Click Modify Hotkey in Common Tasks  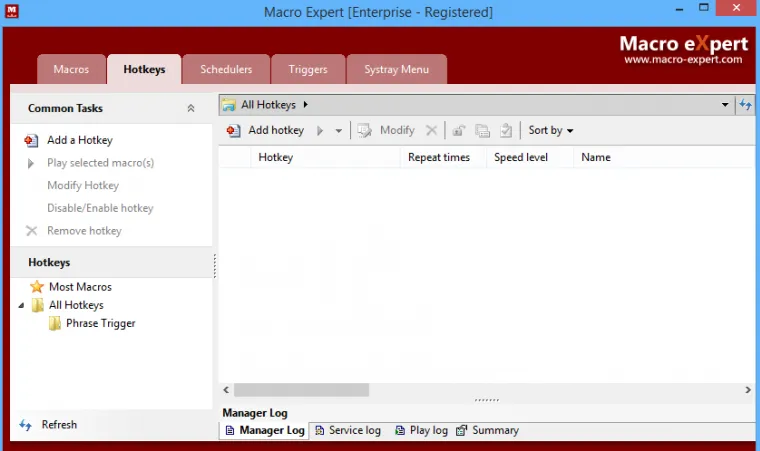click(x=83, y=185)
